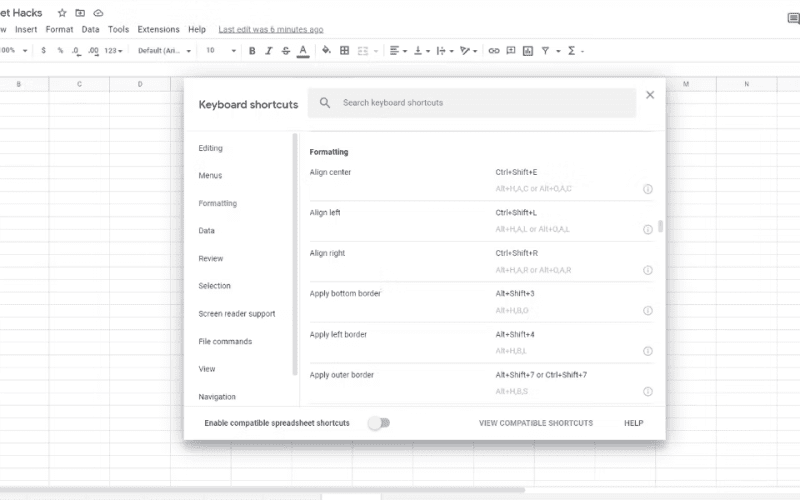Click the move to folder icon
Image resolution: width=800 pixels, height=500 pixels.
pyautogui.click(x=80, y=13)
